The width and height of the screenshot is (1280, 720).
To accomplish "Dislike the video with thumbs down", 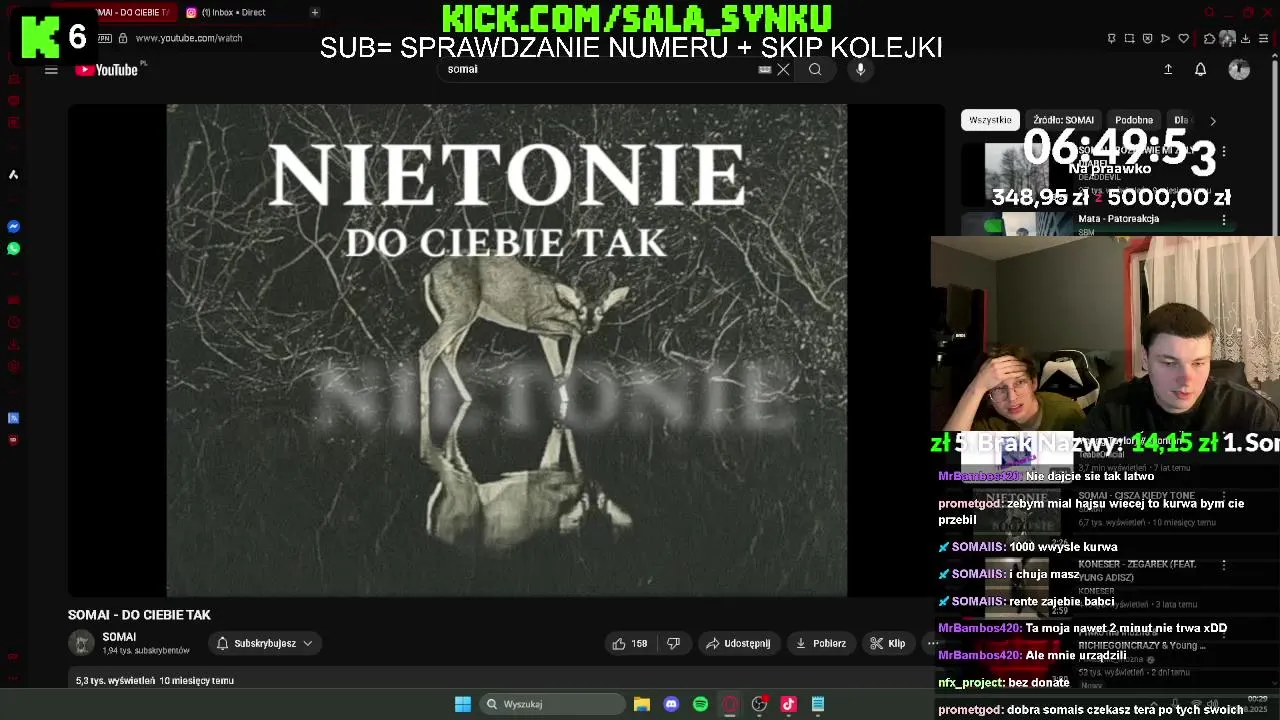I will tap(674, 644).
